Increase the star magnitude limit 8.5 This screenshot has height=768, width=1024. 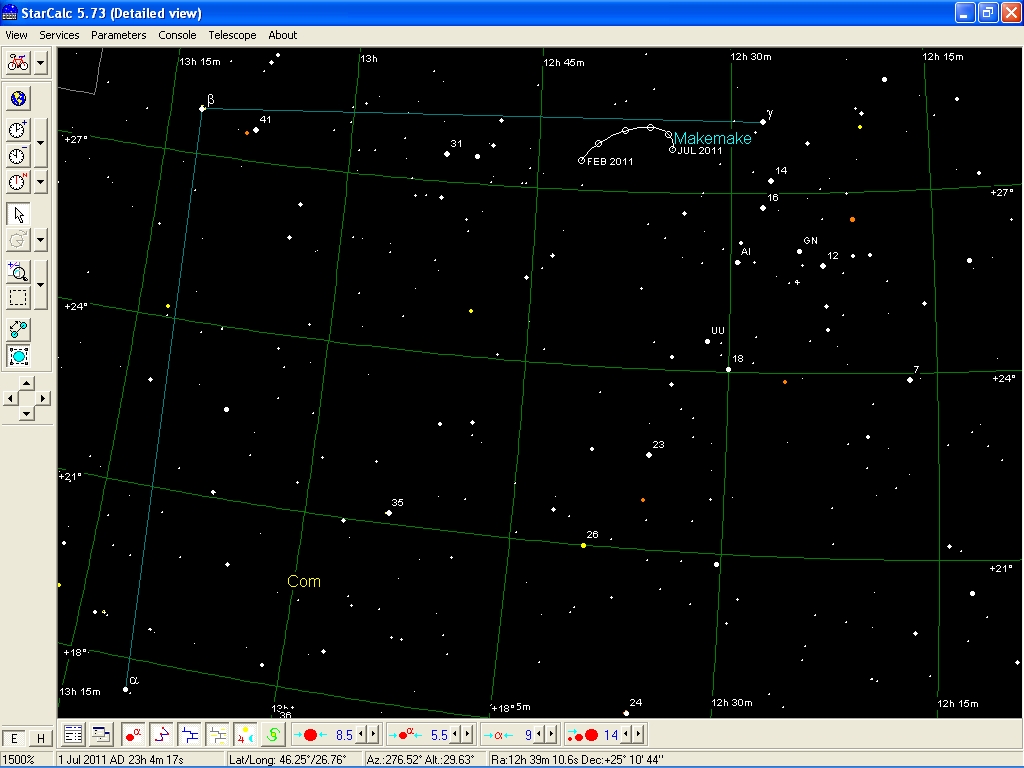pyautogui.click(x=374, y=735)
